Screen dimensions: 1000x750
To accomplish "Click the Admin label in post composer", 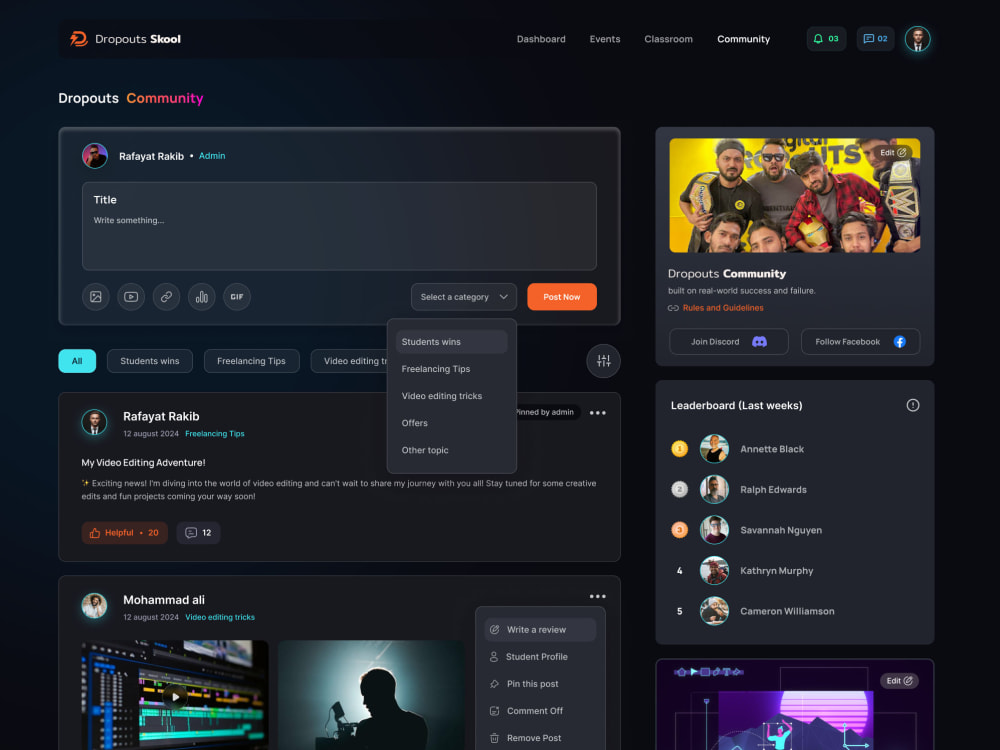I will (x=212, y=156).
